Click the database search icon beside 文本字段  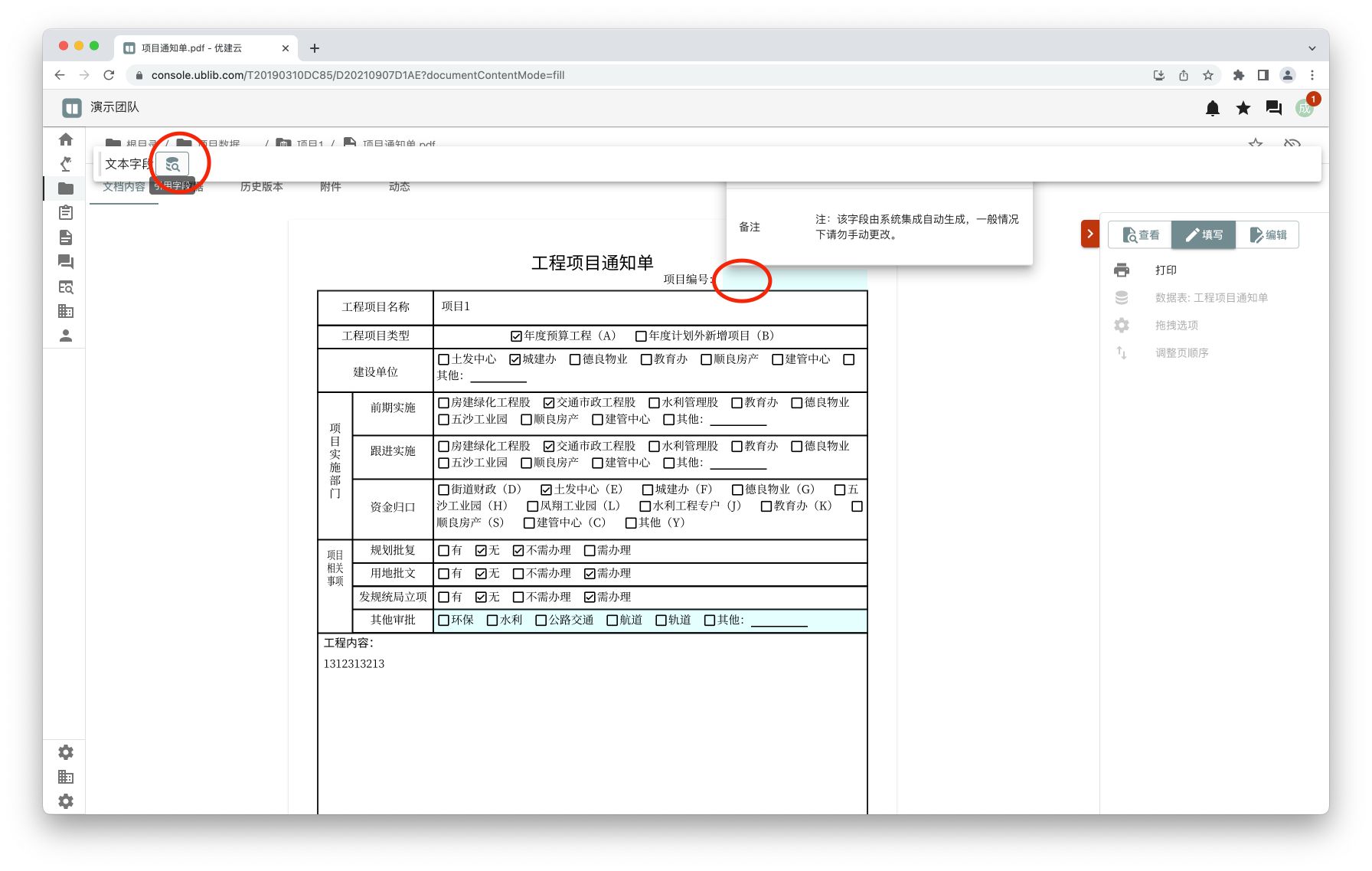tap(173, 164)
